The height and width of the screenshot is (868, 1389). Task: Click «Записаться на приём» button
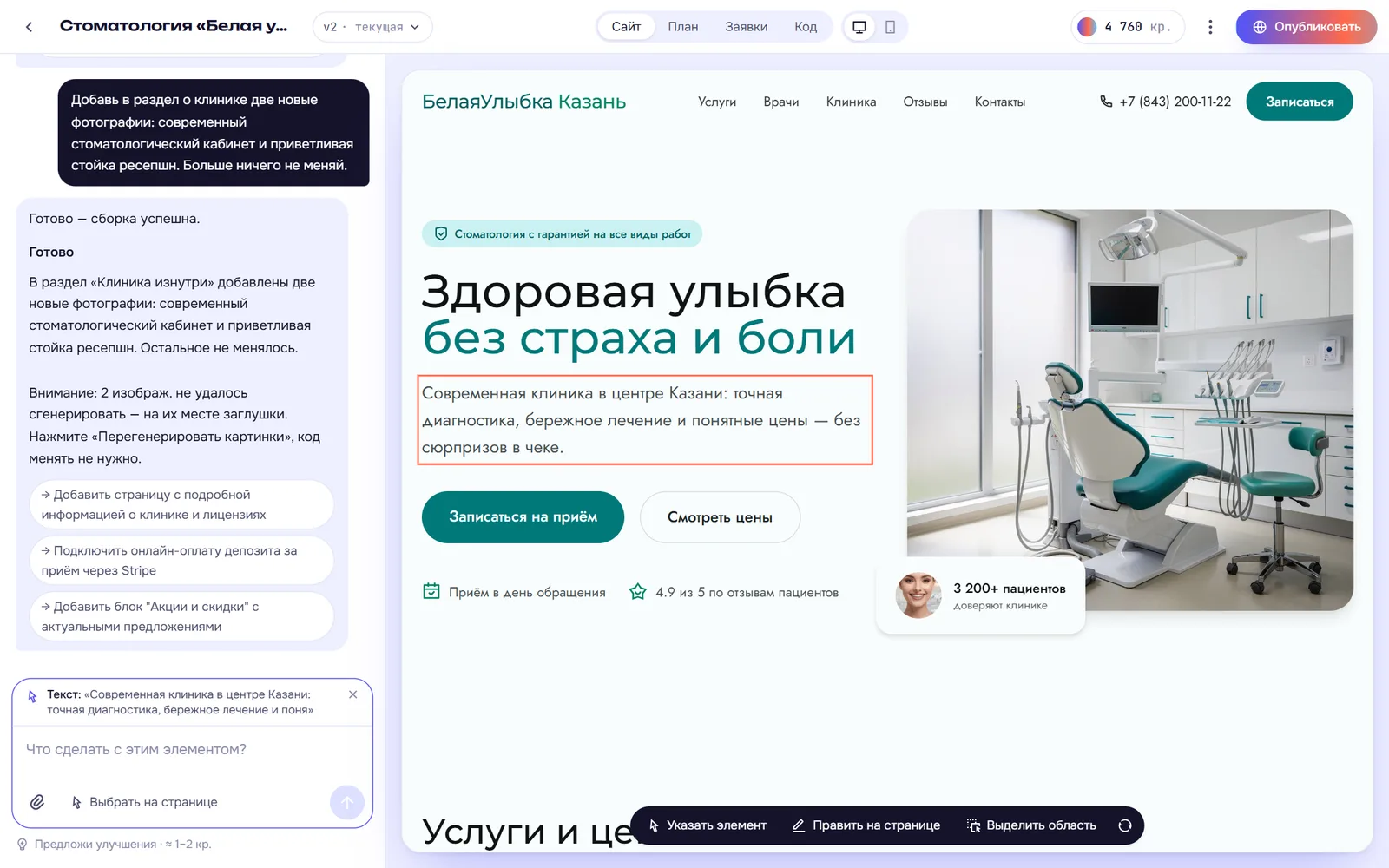click(x=523, y=517)
